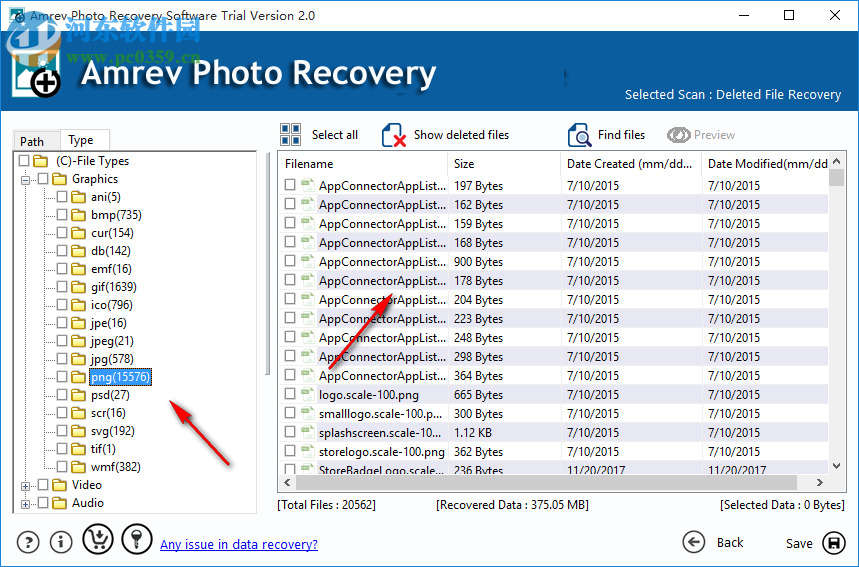Click the (C)-File Types folder icon
Image resolution: width=859 pixels, height=567 pixels.
coord(41,161)
